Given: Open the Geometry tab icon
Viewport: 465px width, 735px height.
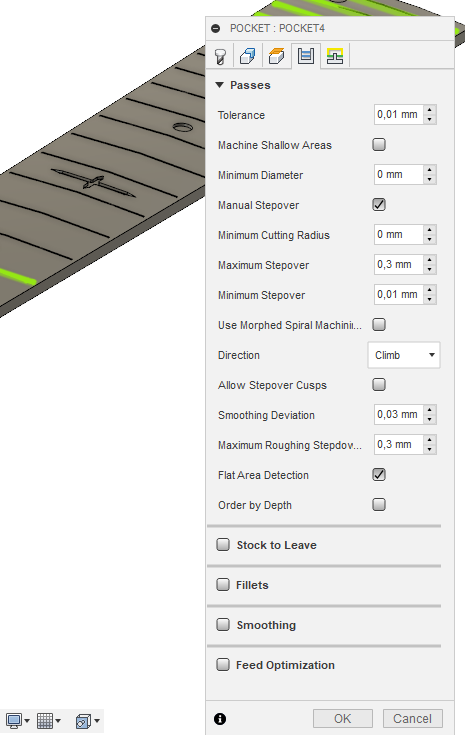Looking at the screenshot, I should 248,56.
